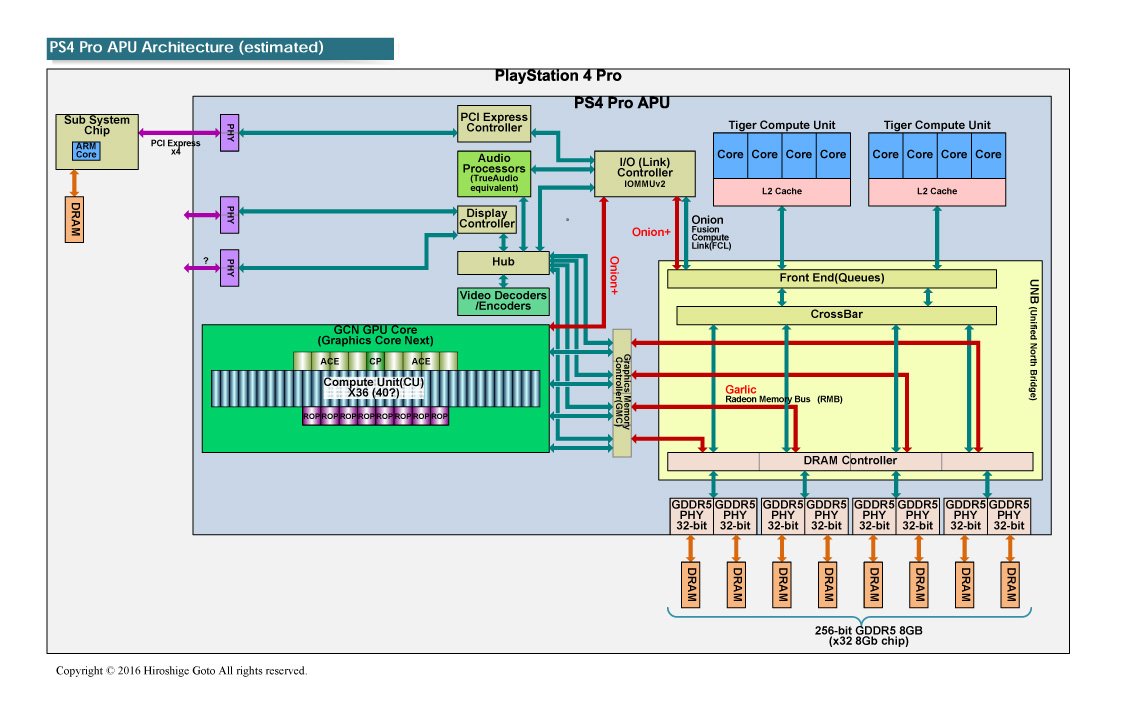Select the "(x32 8Gb chip)" caption
1122x723 pixels.
coord(869,641)
